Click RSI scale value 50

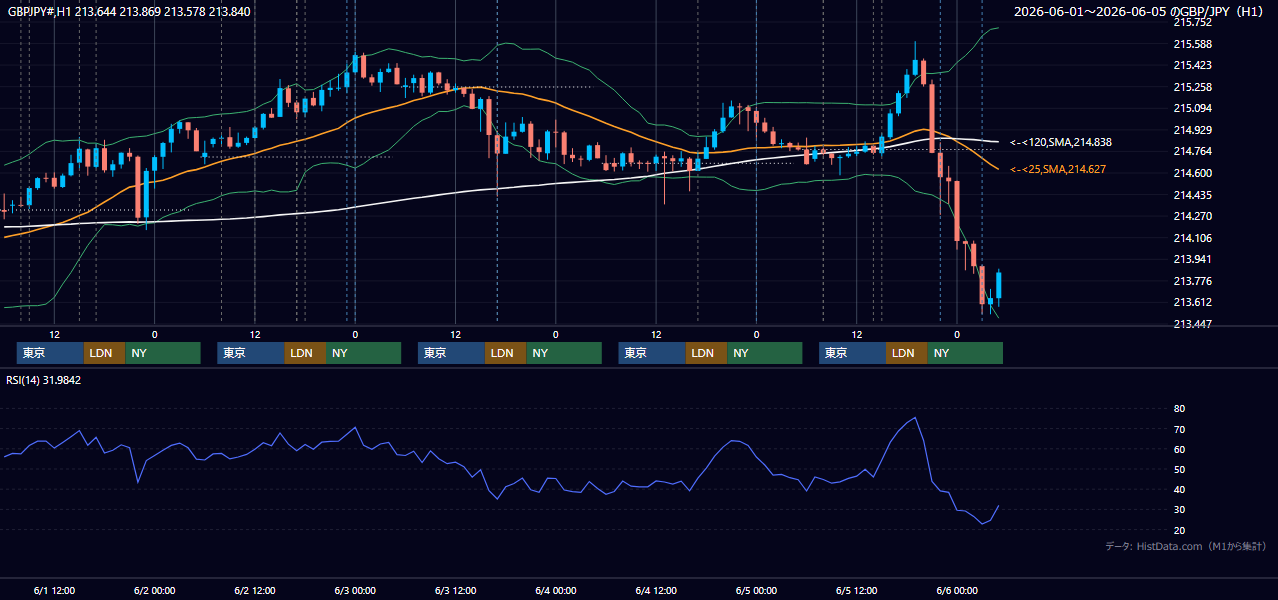[1179, 470]
